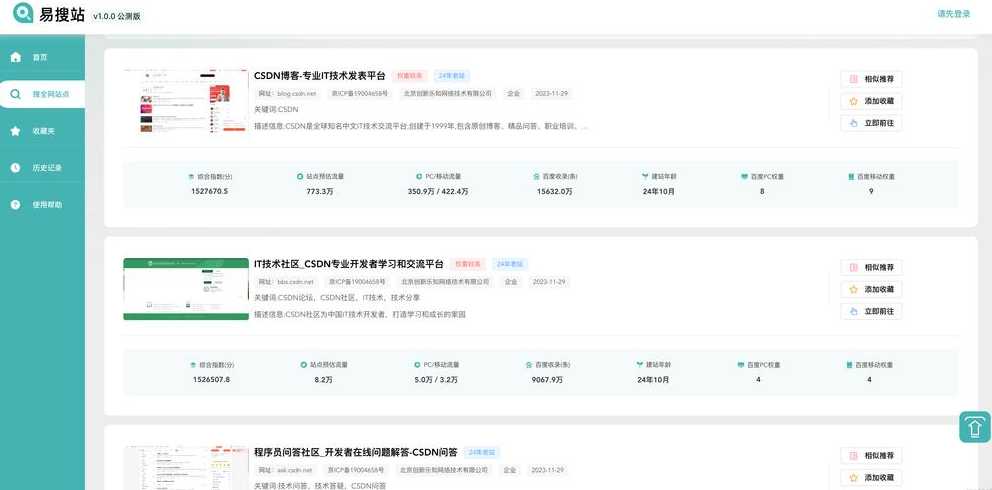Click the blue 24年老站 tag on 程序员问答社区
The height and width of the screenshot is (490, 992).
point(481,453)
